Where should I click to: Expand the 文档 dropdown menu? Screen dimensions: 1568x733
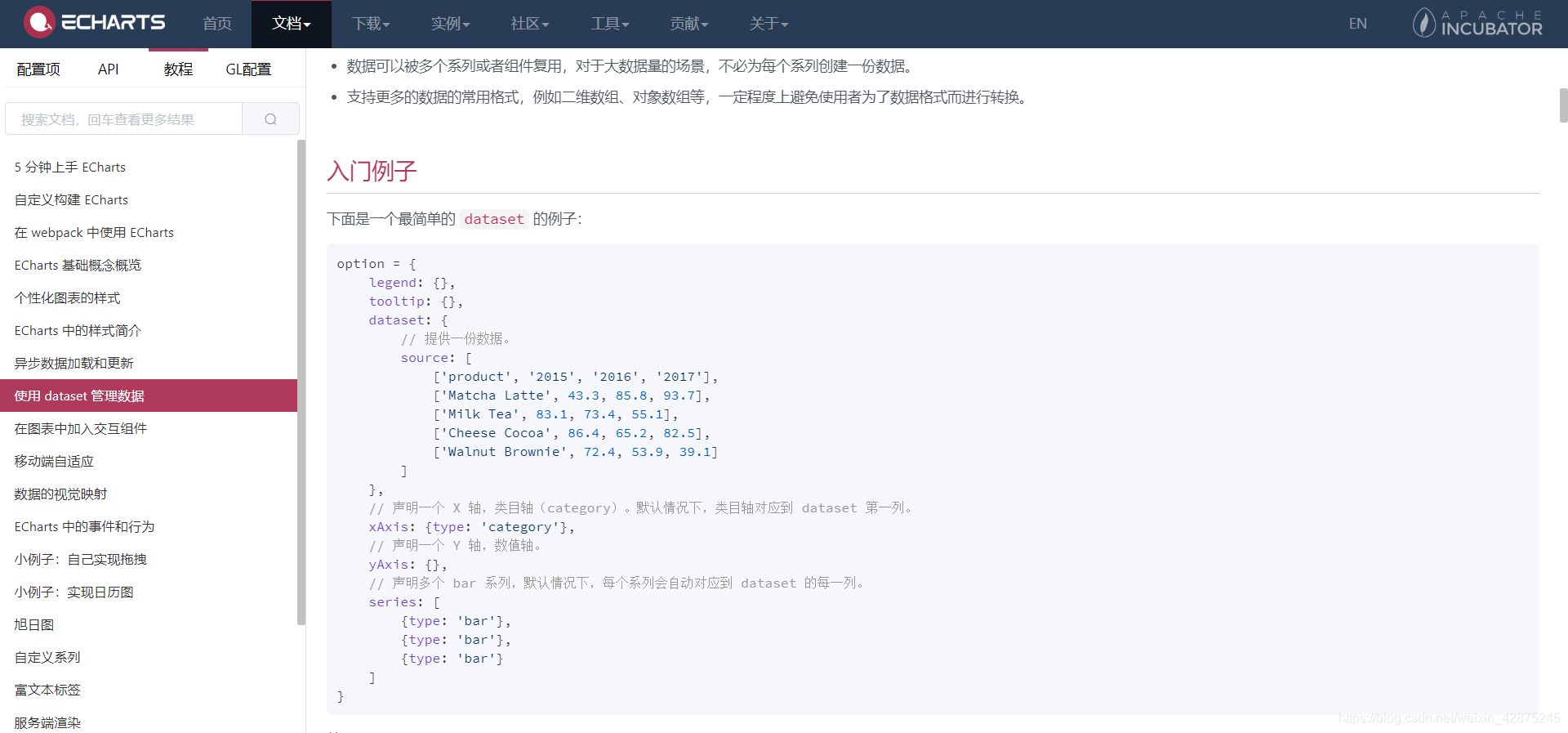pos(292,24)
